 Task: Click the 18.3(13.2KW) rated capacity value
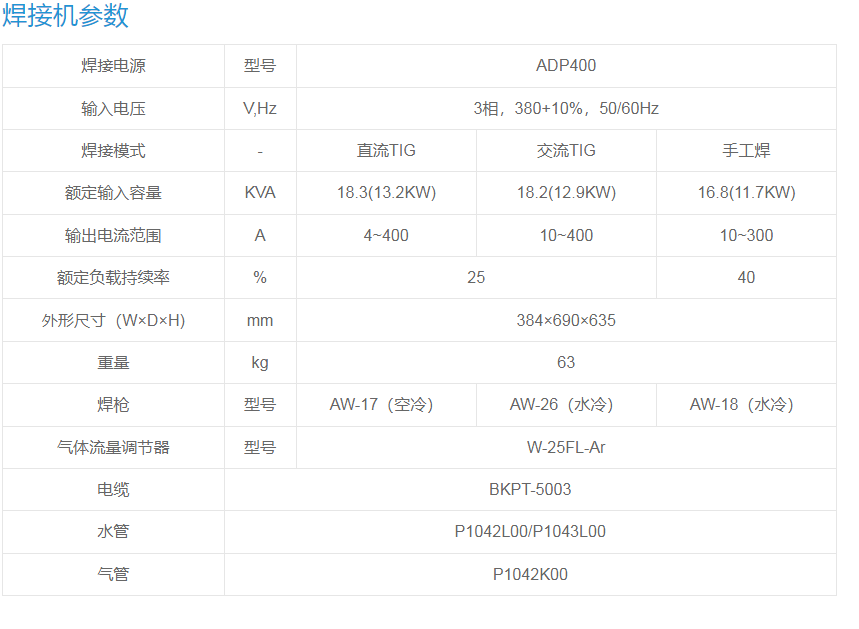coord(386,193)
